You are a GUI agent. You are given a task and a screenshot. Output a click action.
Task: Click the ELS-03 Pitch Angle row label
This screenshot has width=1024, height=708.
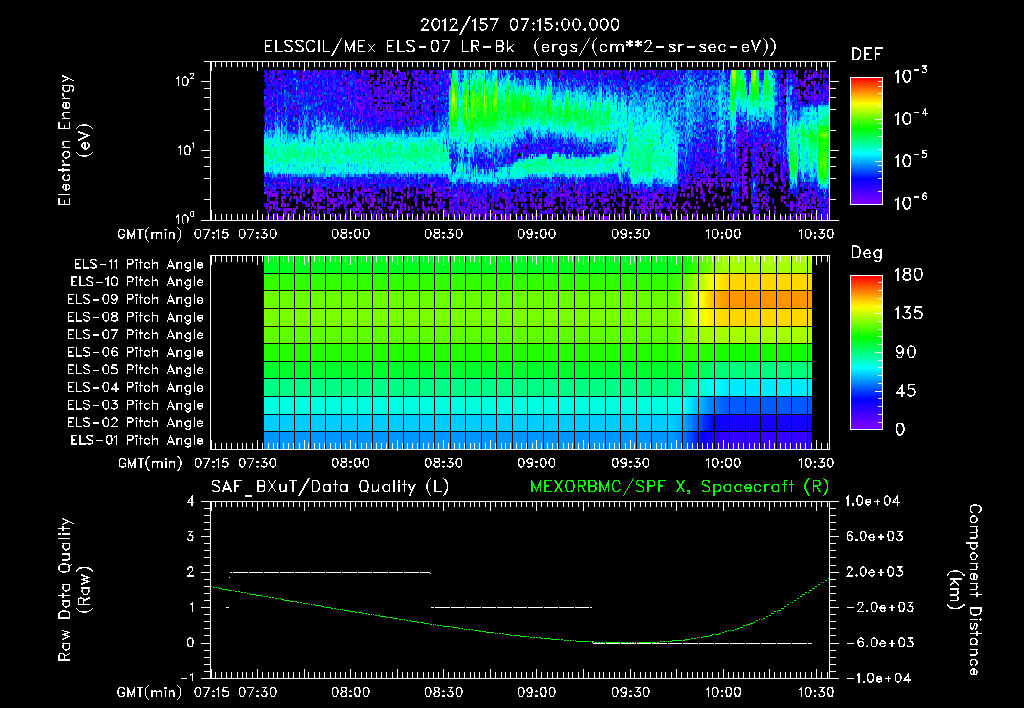(135, 405)
